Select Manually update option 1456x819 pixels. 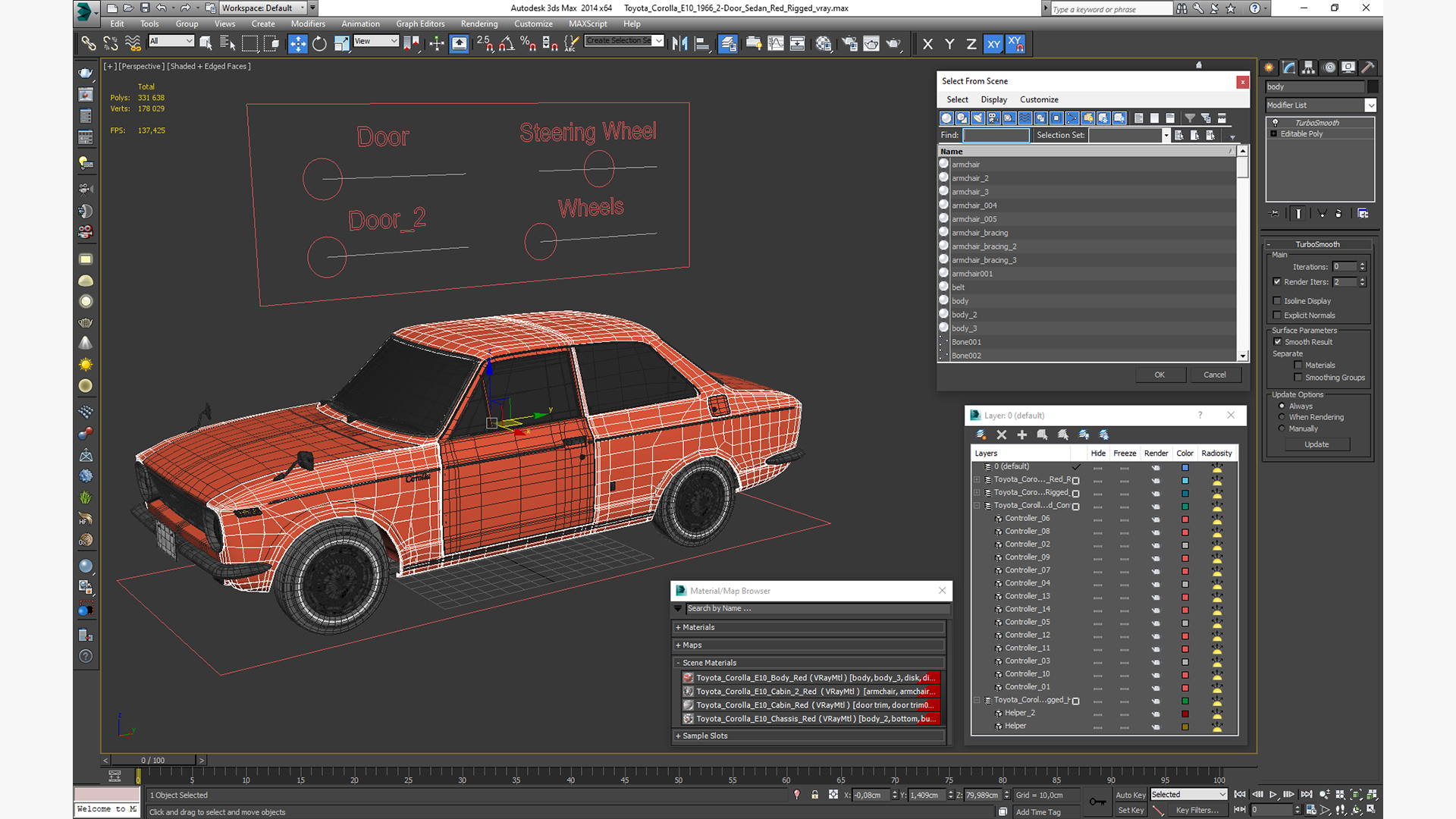pyautogui.click(x=1282, y=428)
